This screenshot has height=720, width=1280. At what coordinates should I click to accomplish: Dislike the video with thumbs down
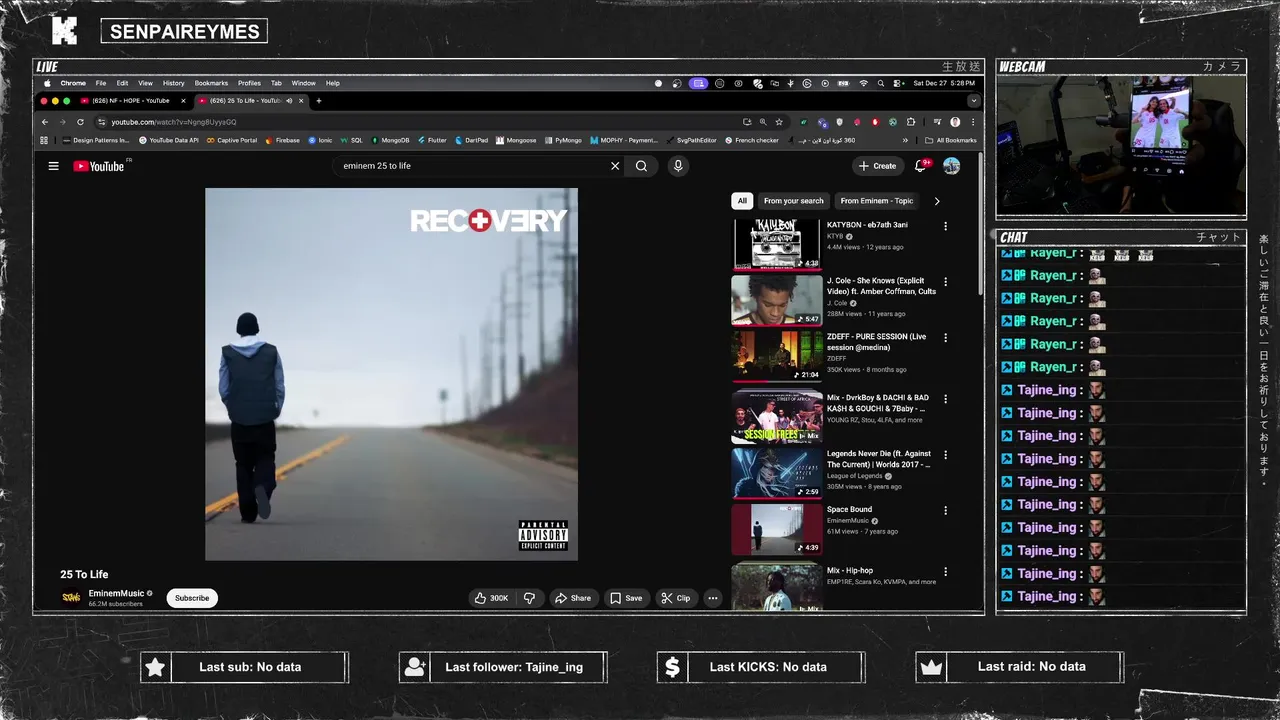[x=530, y=598]
